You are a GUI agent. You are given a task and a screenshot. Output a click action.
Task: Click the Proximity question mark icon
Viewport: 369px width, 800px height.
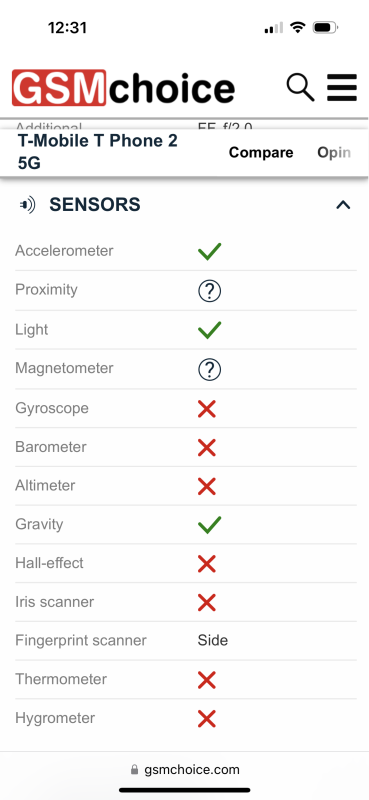209,291
